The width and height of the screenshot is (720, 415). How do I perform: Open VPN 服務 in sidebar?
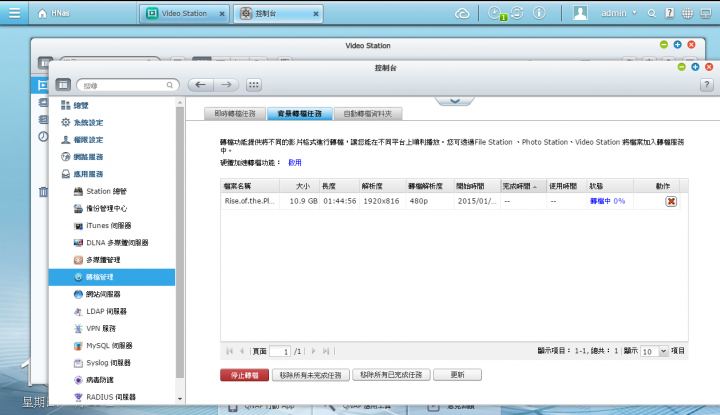coord(95,328)
